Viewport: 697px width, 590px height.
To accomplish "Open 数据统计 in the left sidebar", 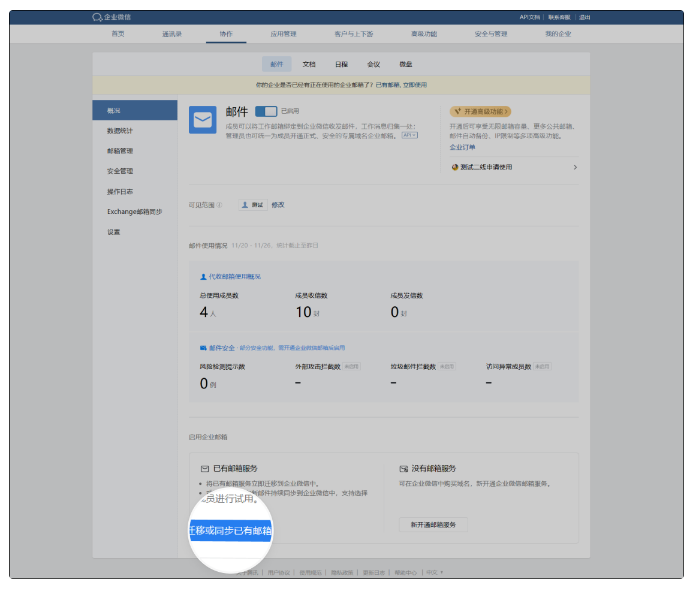I will click(x=120, y=131).
